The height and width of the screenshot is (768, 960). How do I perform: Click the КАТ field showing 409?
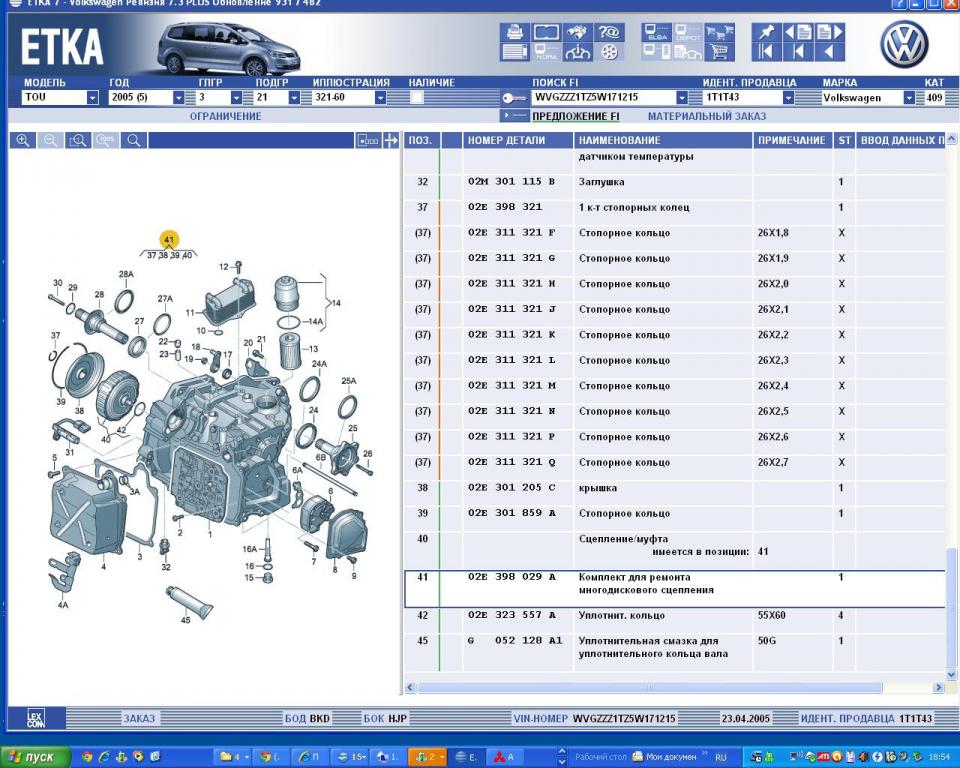pos(934,97)
